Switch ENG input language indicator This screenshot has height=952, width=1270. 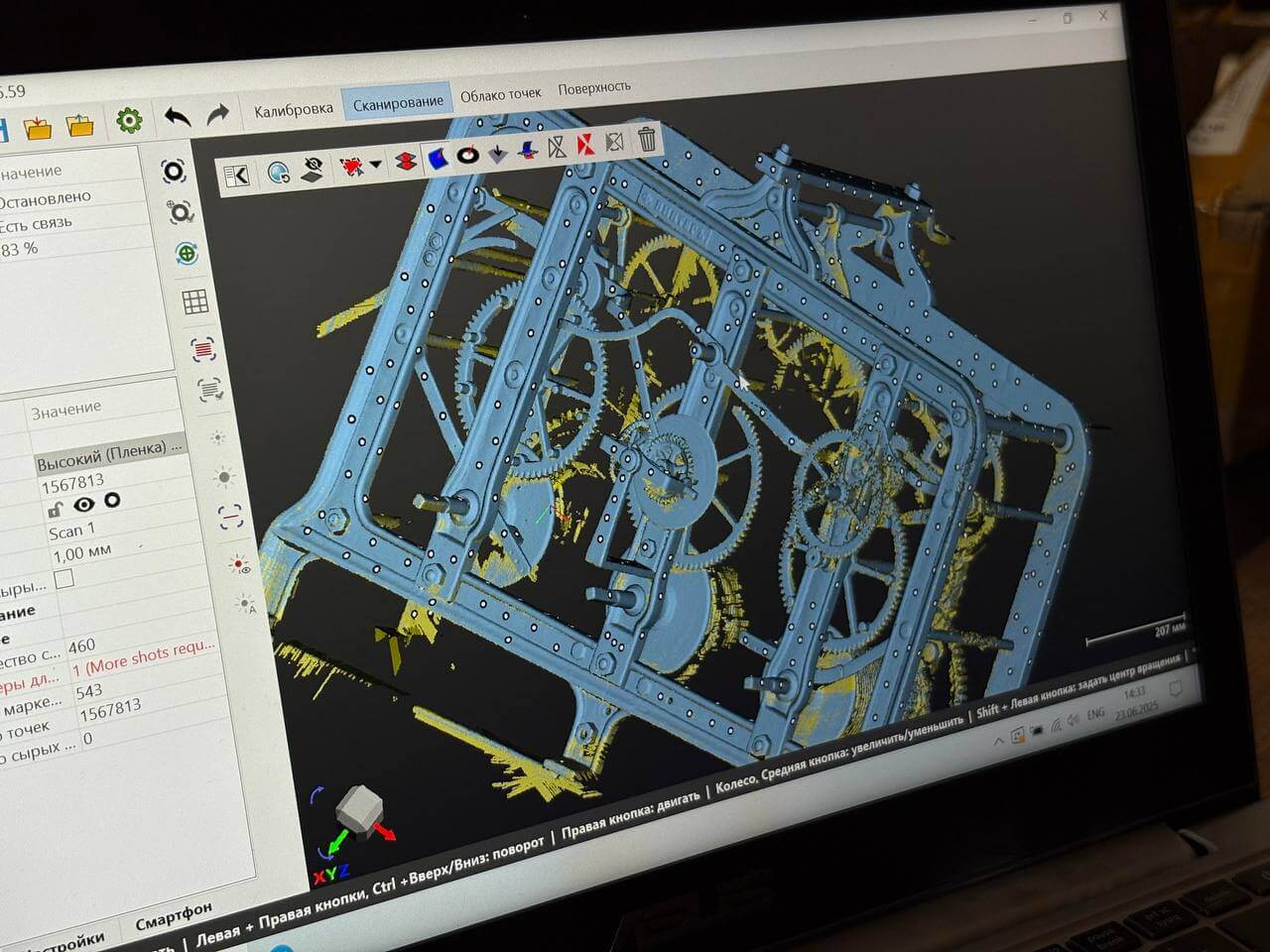tap(1096, 713)
